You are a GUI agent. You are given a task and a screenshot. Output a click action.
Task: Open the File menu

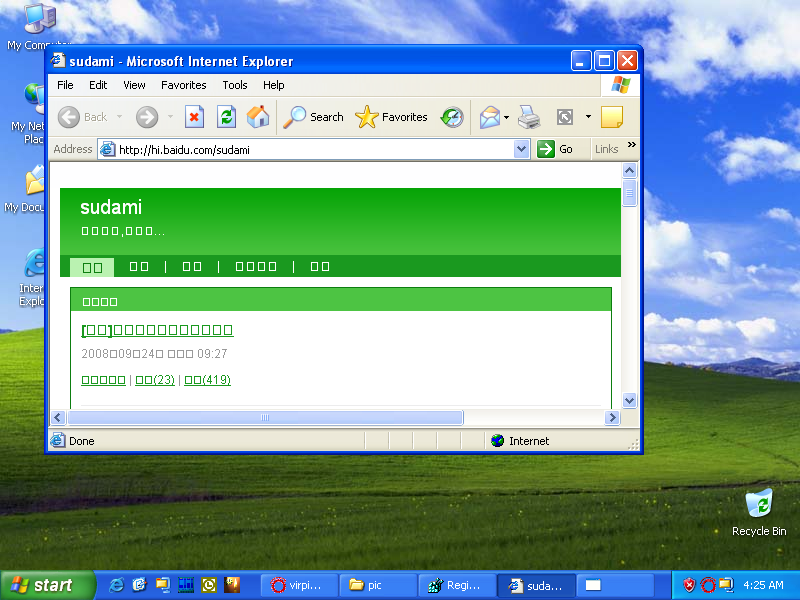pyautogui.click(x=65, y=85)
